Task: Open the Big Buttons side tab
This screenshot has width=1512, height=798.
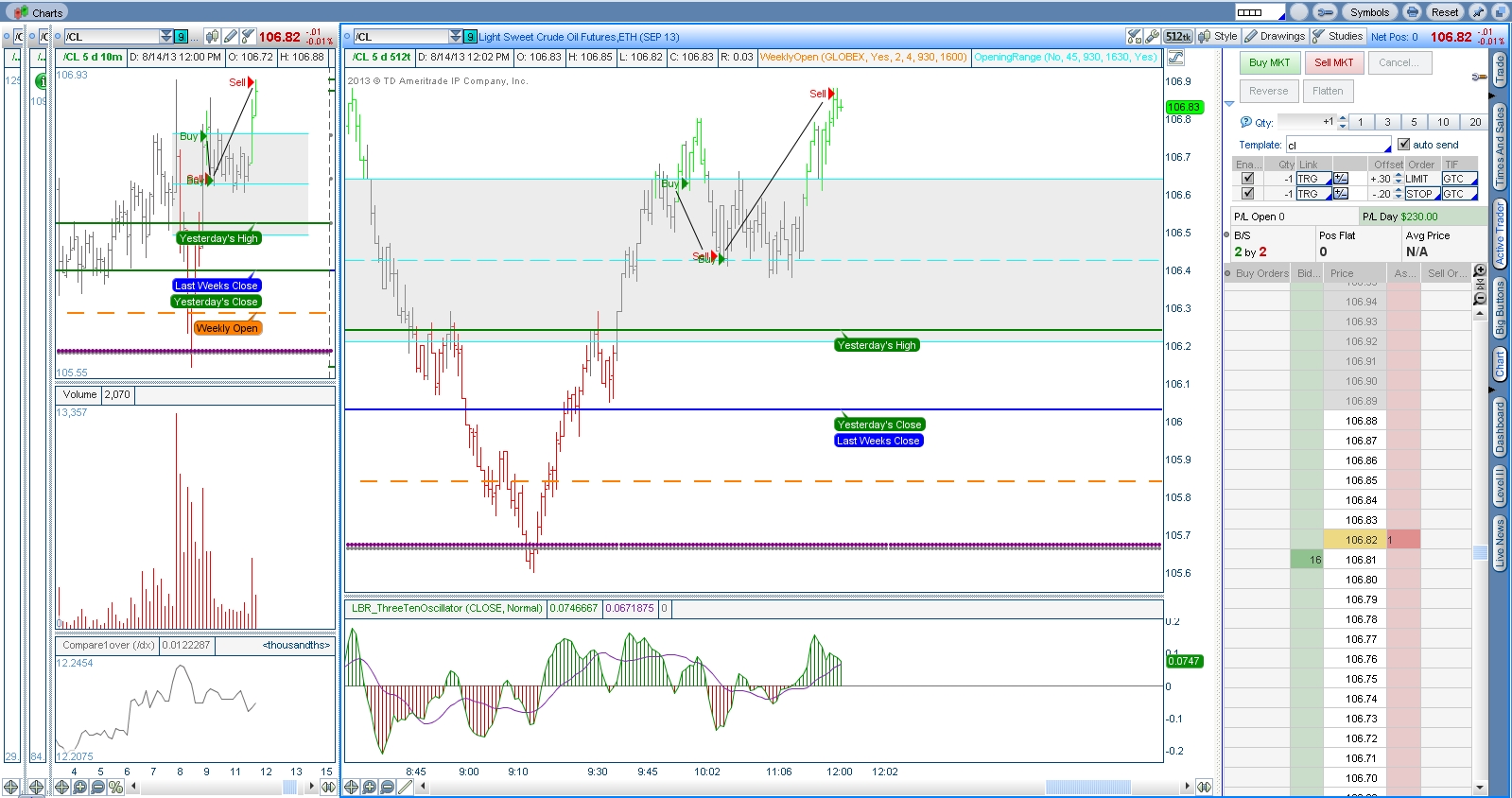Action: coord(1500,308)
